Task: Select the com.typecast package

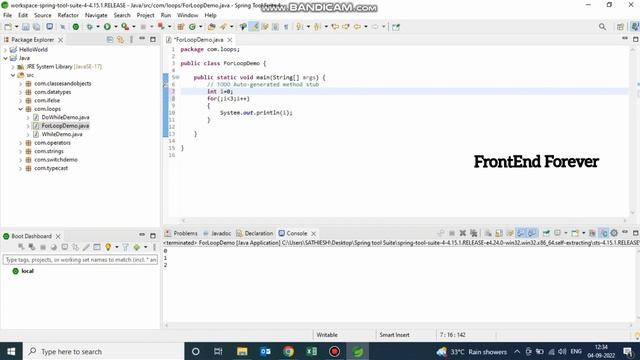Action: [x=51, y=168]
